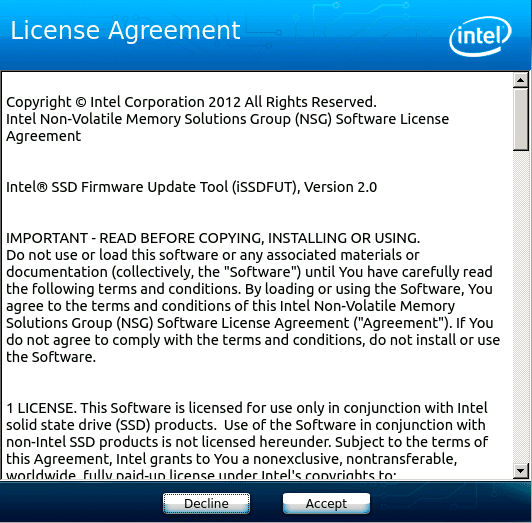
Task: Place cursor on Copyright Intel Corporation 2012 line
Action: pos(191,102)
